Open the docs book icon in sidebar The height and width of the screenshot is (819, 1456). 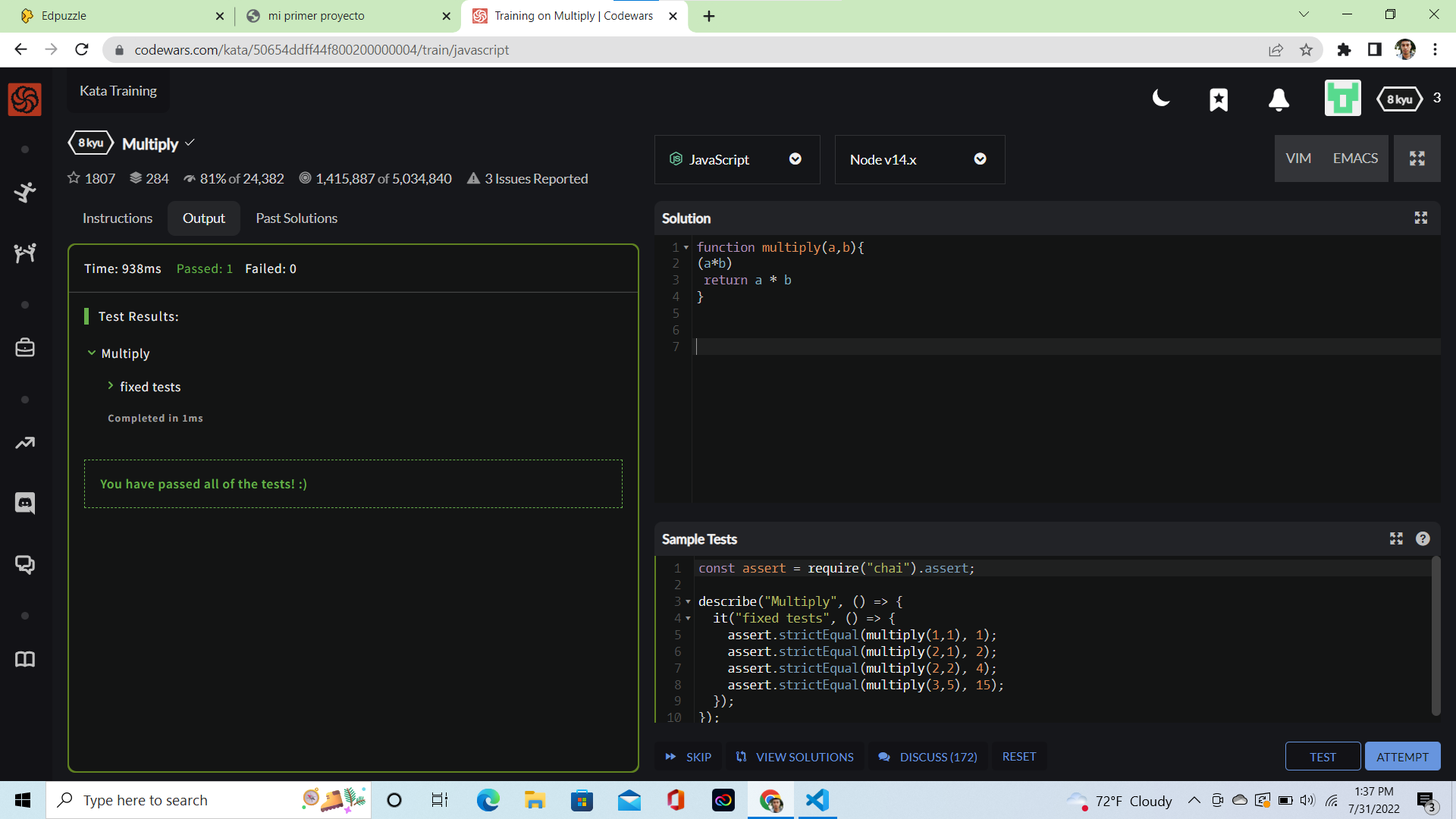click(25, 659)
